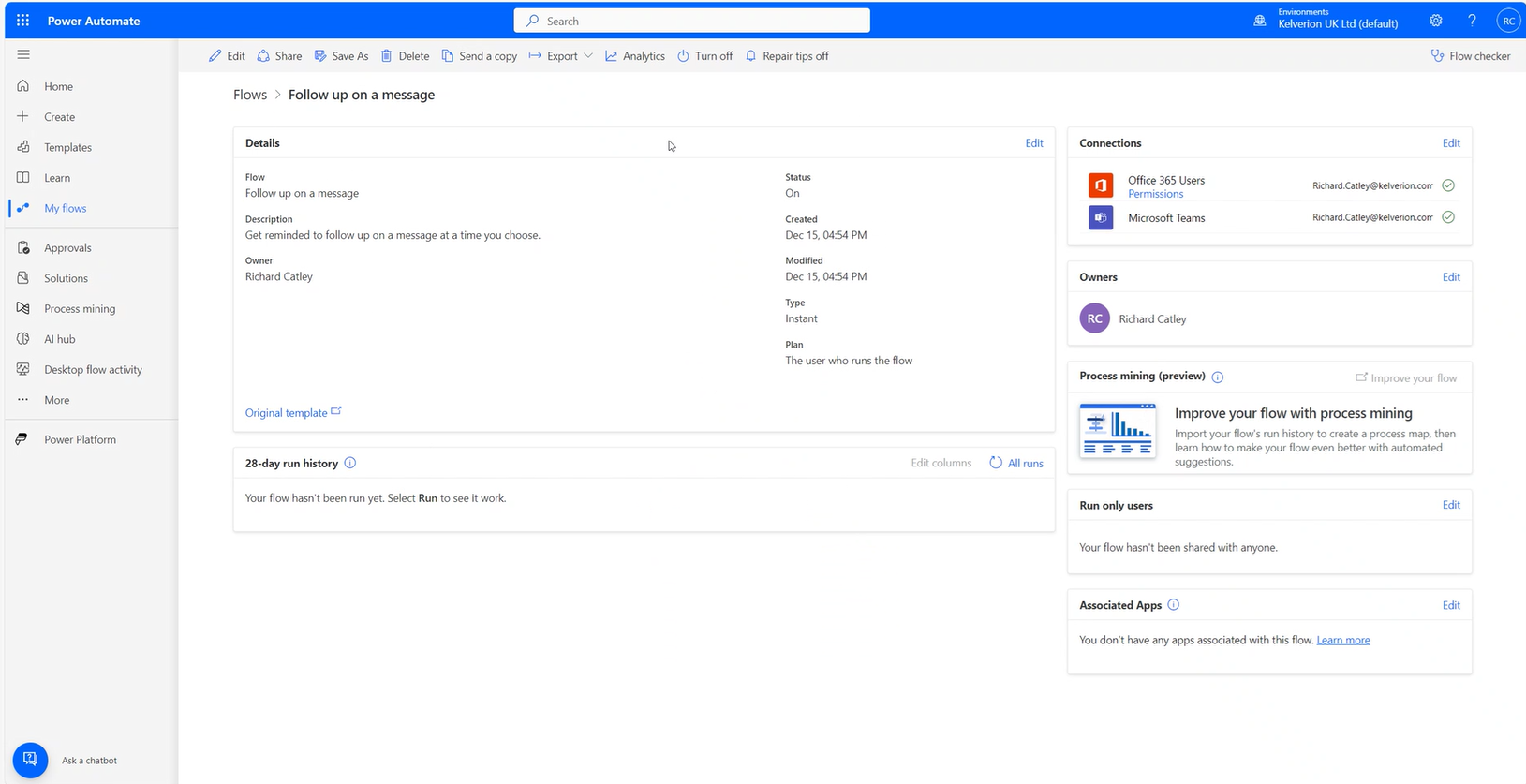1526x784 pixels.
Task: Go to My flows in sidebar
Action: tap(66, 208)
